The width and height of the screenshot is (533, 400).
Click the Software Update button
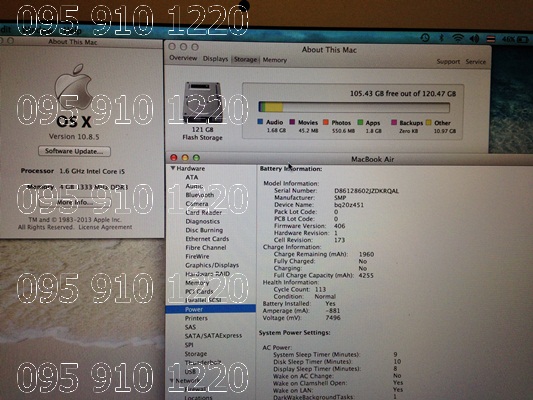pyautogui.click(x=74, y=151)
